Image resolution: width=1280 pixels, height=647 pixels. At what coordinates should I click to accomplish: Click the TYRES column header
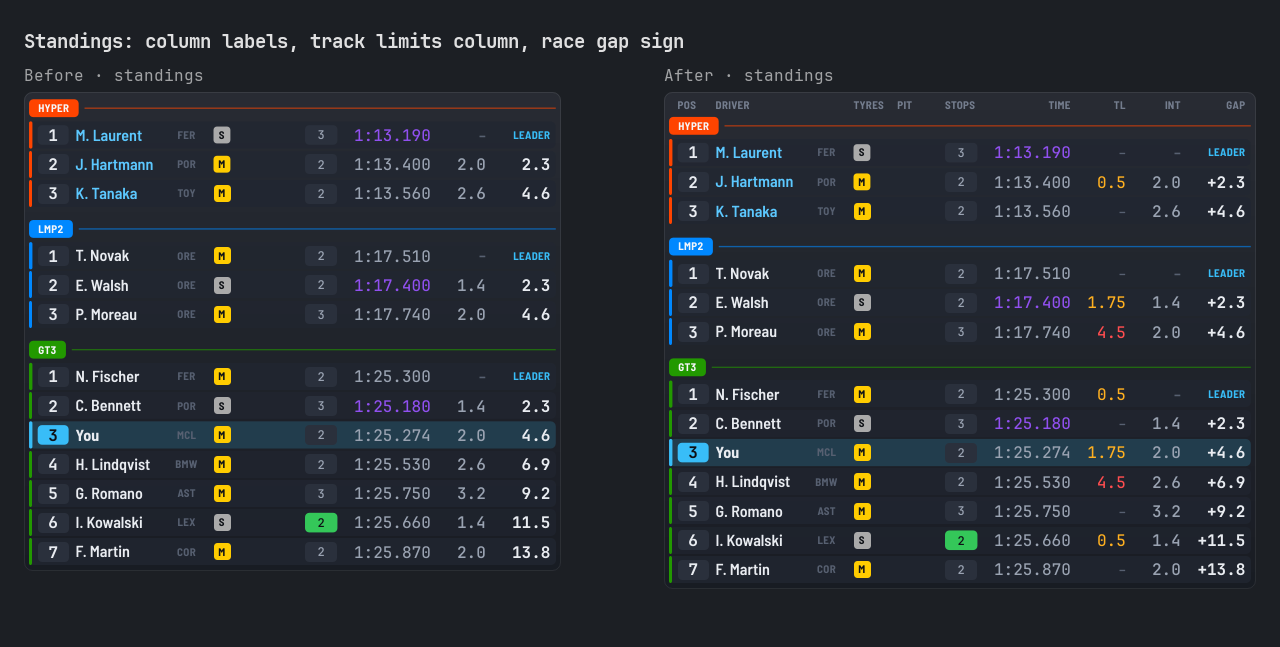(x=869, y=106)
